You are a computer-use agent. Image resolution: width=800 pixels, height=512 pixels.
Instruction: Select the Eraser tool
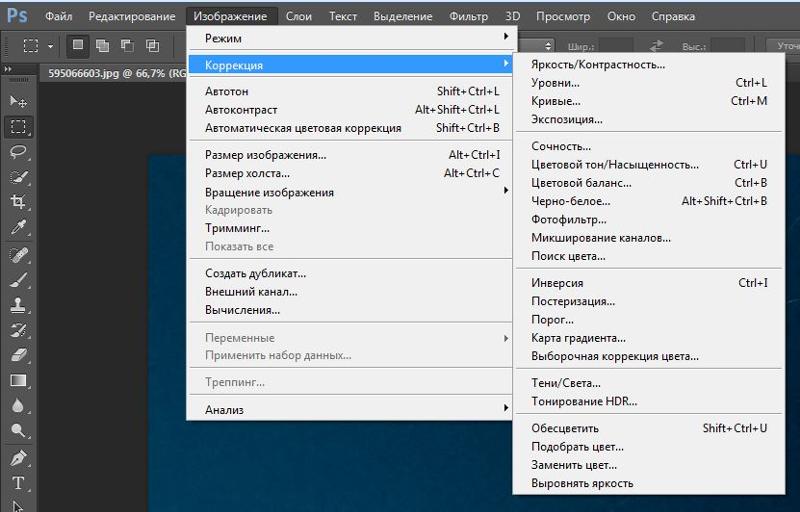[18, 355]
